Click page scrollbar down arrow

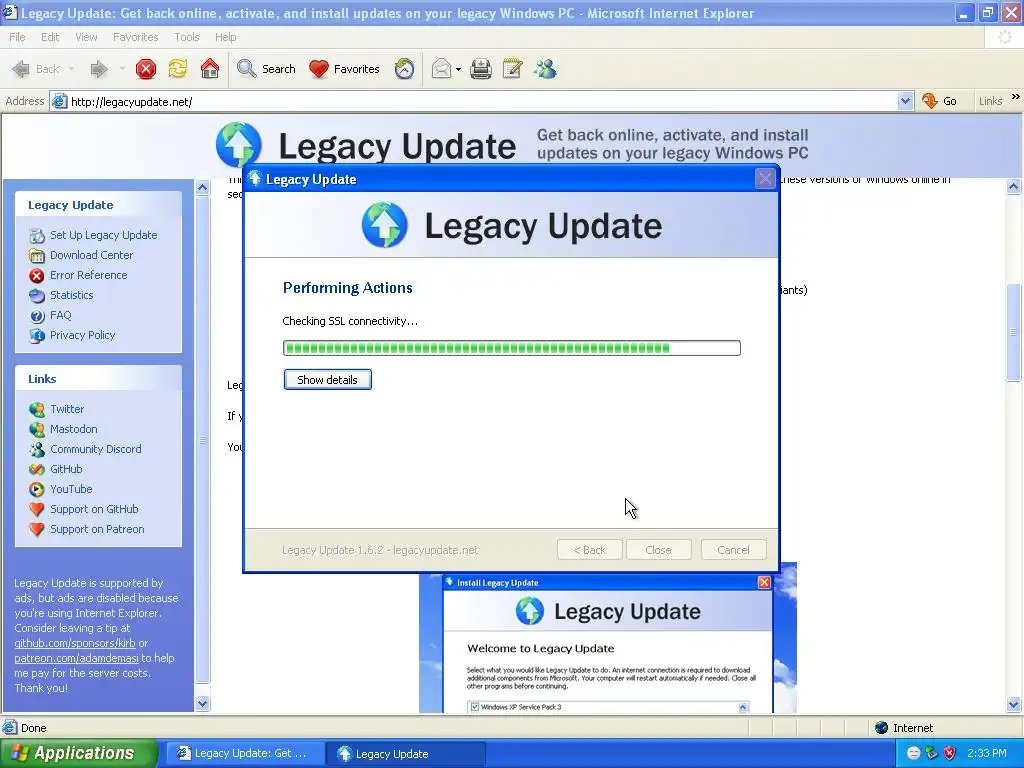pos(1014,704)
